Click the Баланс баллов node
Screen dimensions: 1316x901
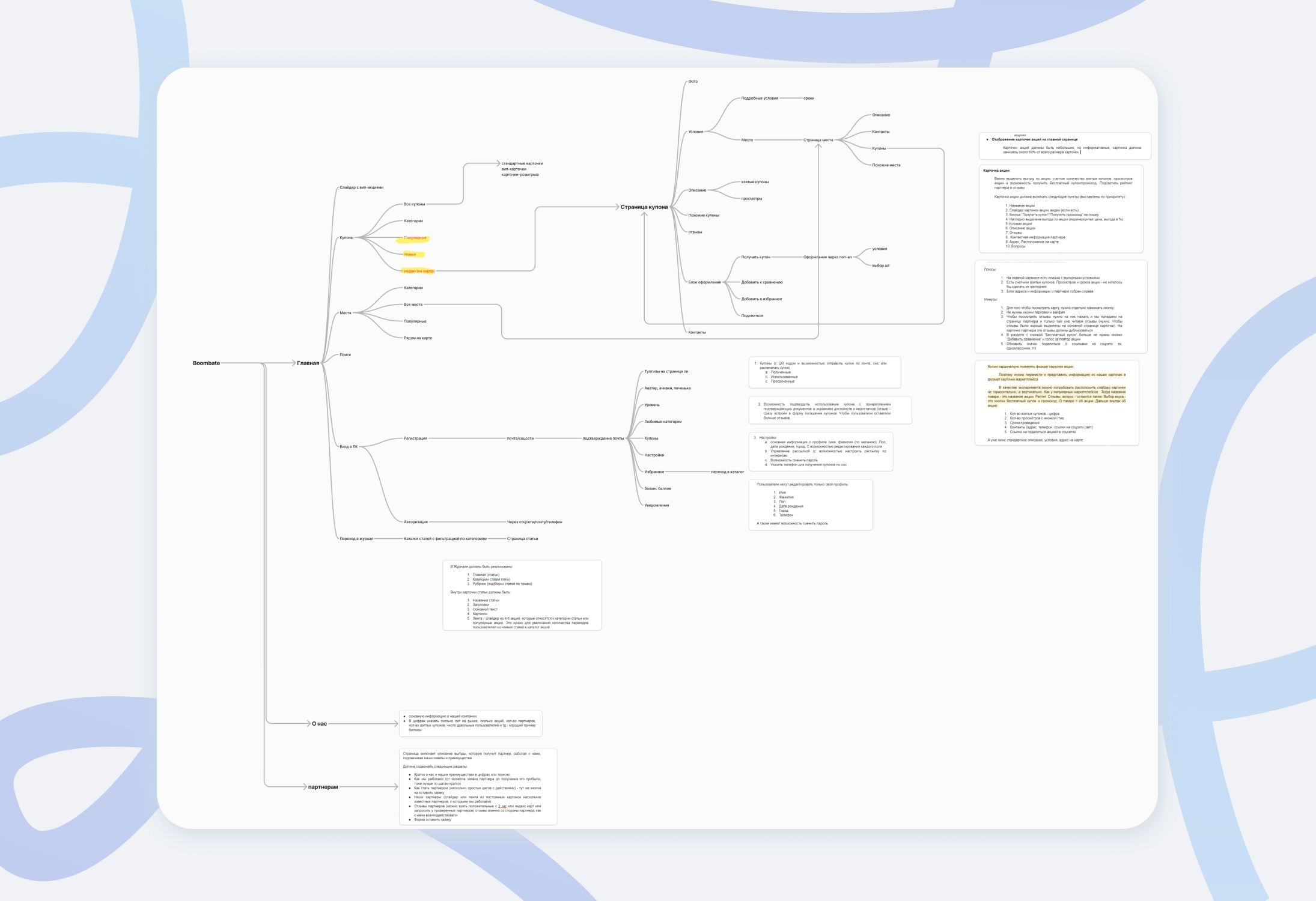pos(657,488)
